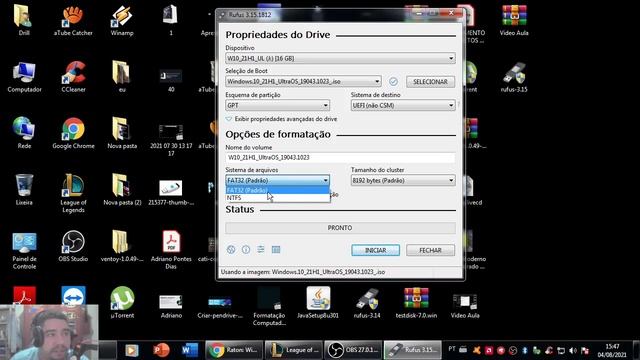This screenshot has width=640, height=360.
Task: Choose NTFS in the file system list
Action: pyautogui.click(x=278, y=198)
